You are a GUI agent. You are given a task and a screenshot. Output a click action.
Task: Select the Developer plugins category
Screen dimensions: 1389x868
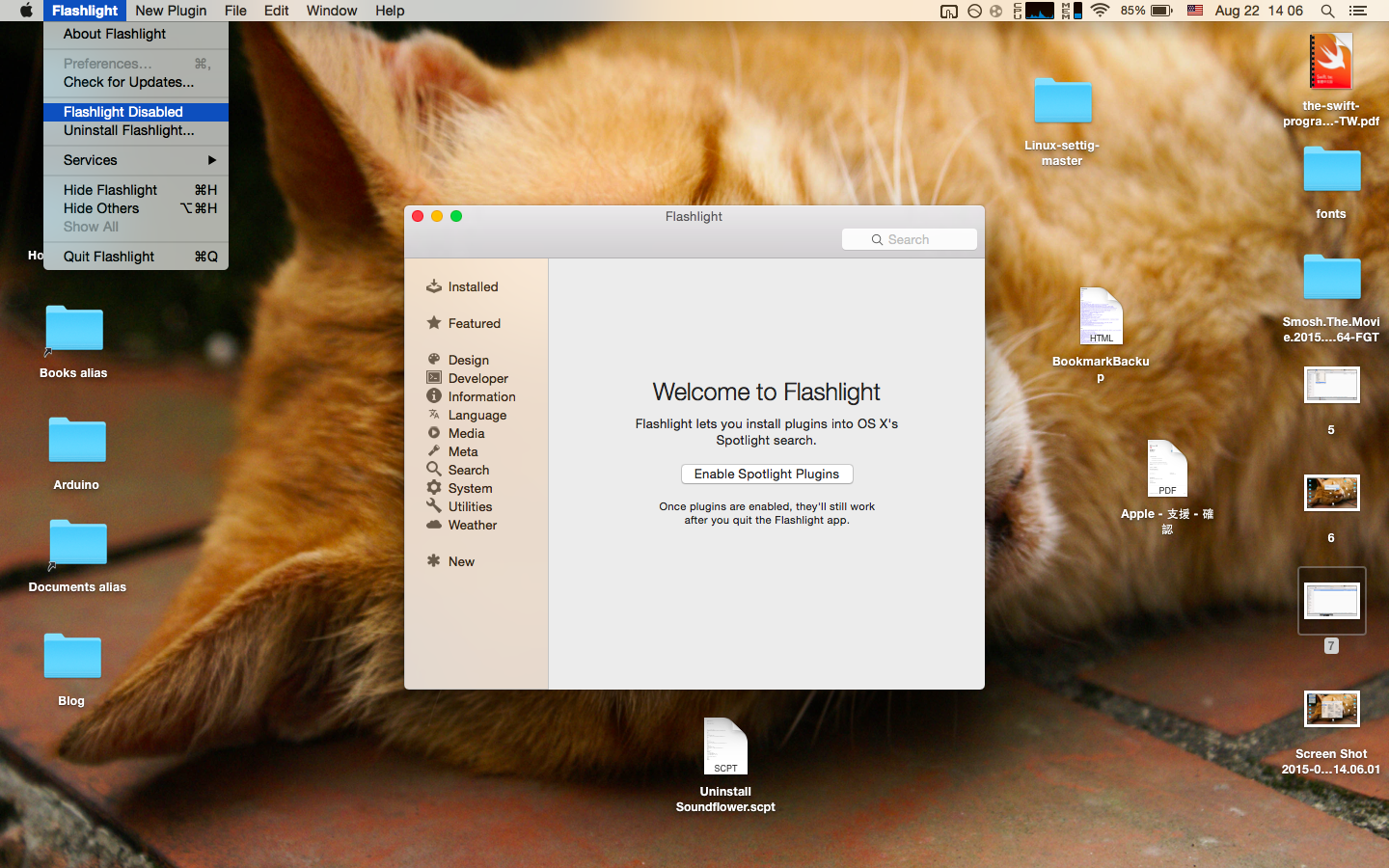click(x=478, y=378)
